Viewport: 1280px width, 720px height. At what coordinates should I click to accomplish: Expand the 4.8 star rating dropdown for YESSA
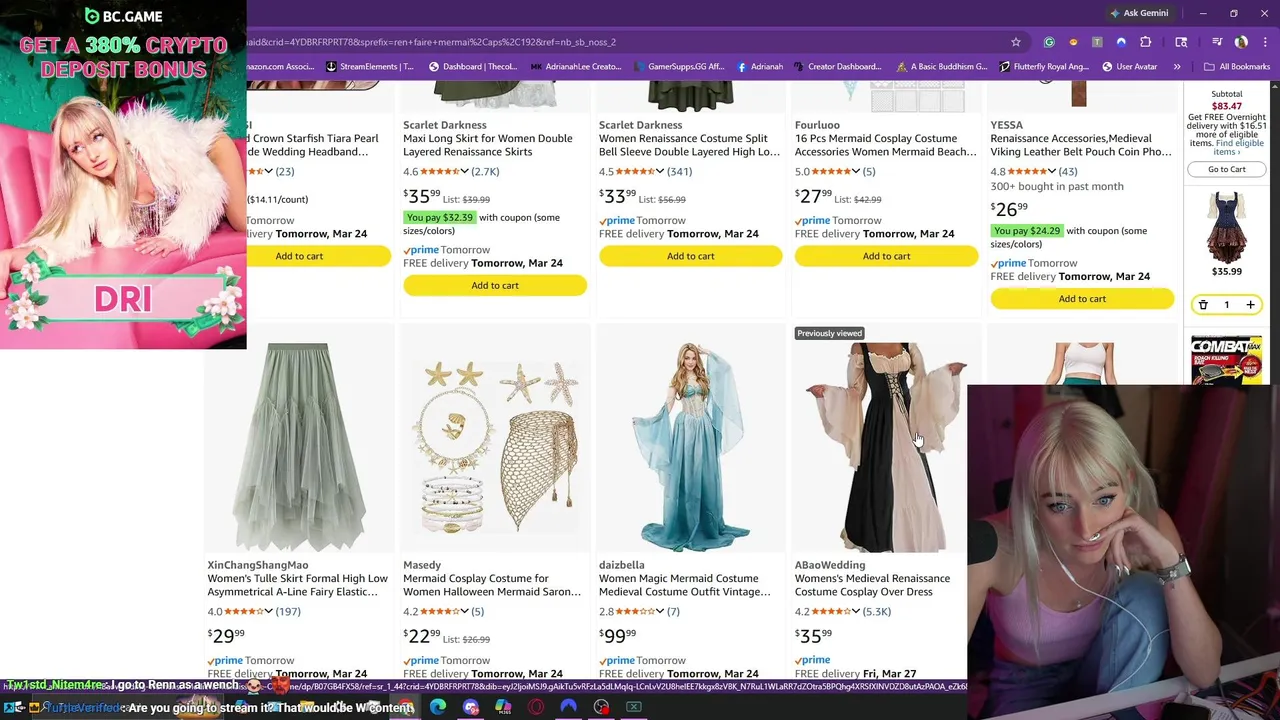(x=1052, y=172)
